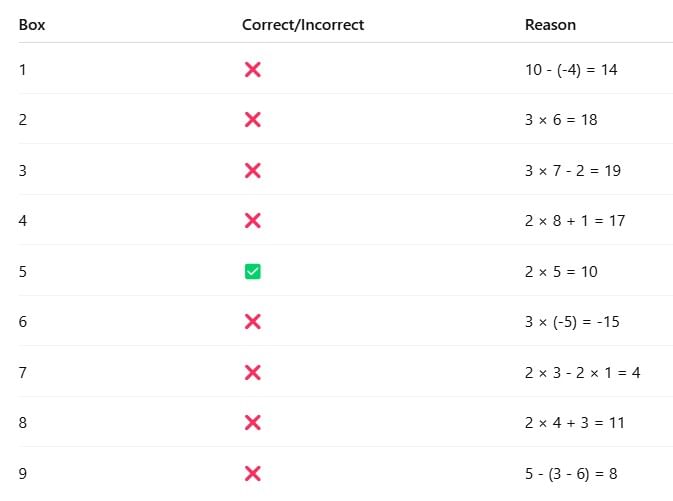Click the red X icon for Box 2
This screenshot has width=673, height=501.
tap(252, 120)
